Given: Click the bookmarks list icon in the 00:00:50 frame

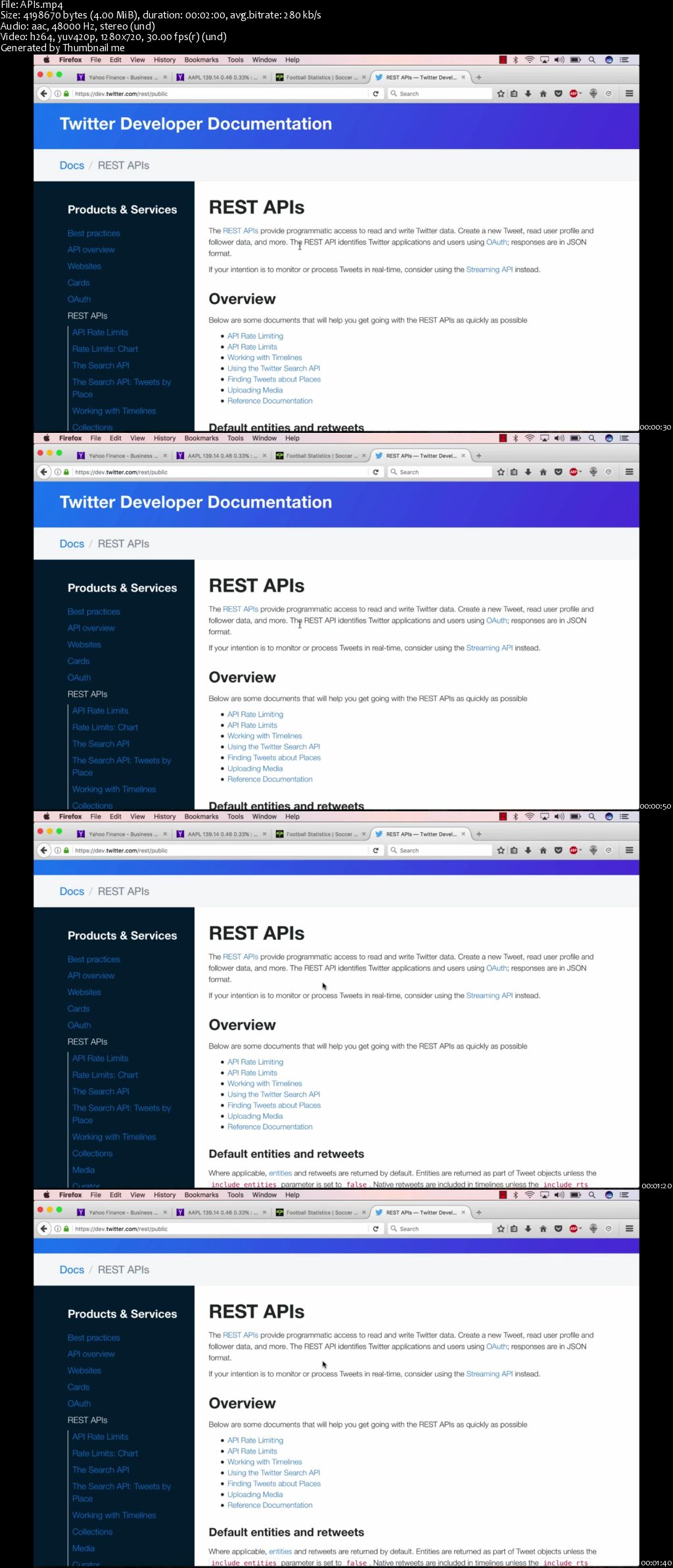Looking at the screenshot, I should 514,472.
